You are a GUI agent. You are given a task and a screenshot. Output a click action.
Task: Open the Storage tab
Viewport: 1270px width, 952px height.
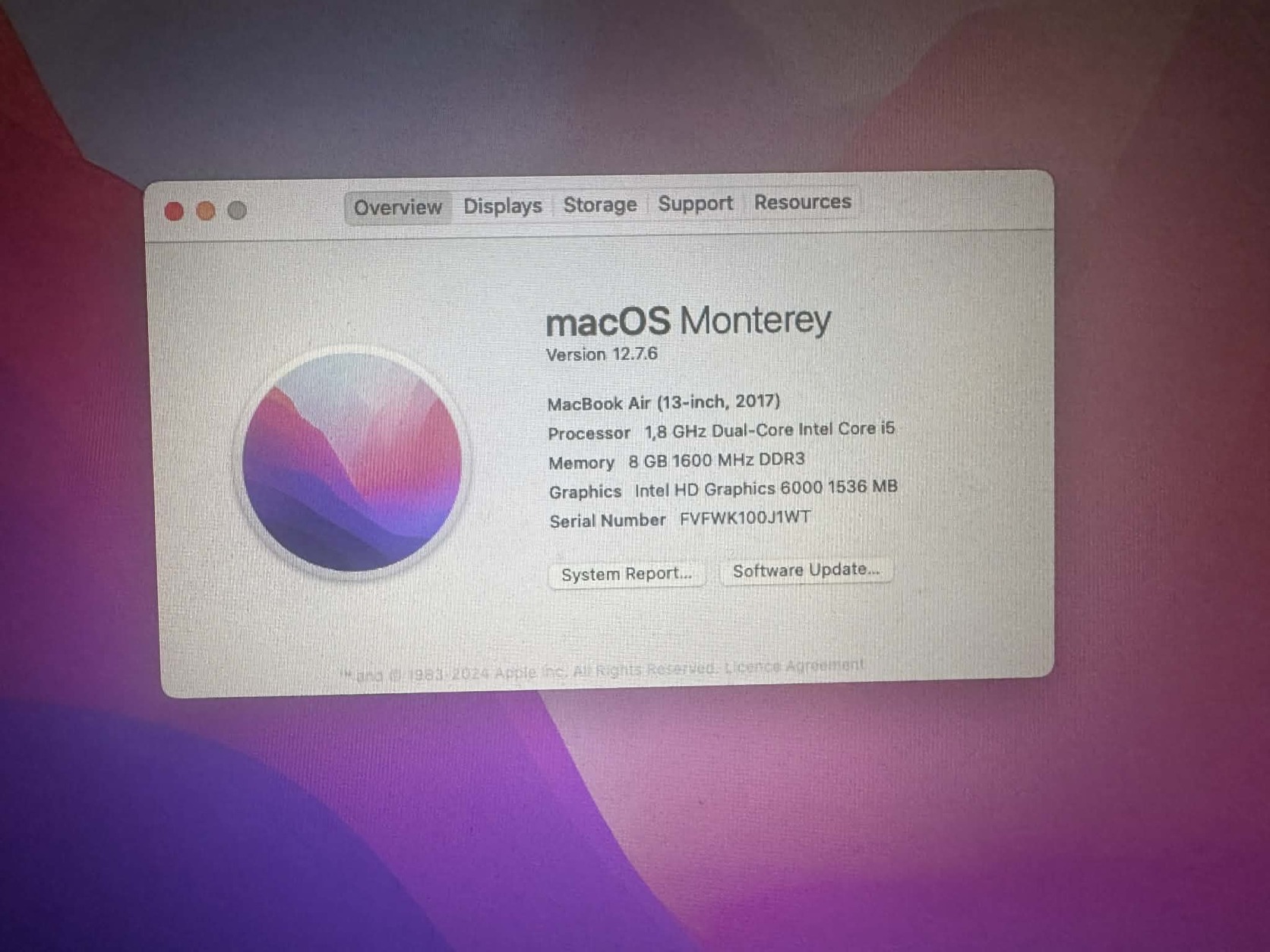(x=599, y=204)
